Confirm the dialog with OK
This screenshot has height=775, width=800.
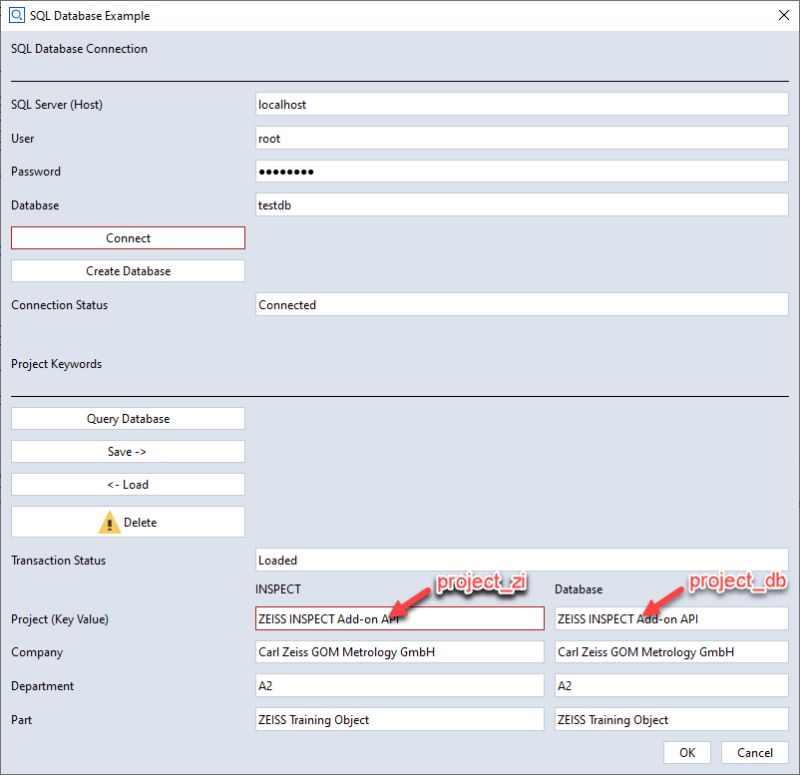coord(687,753)
